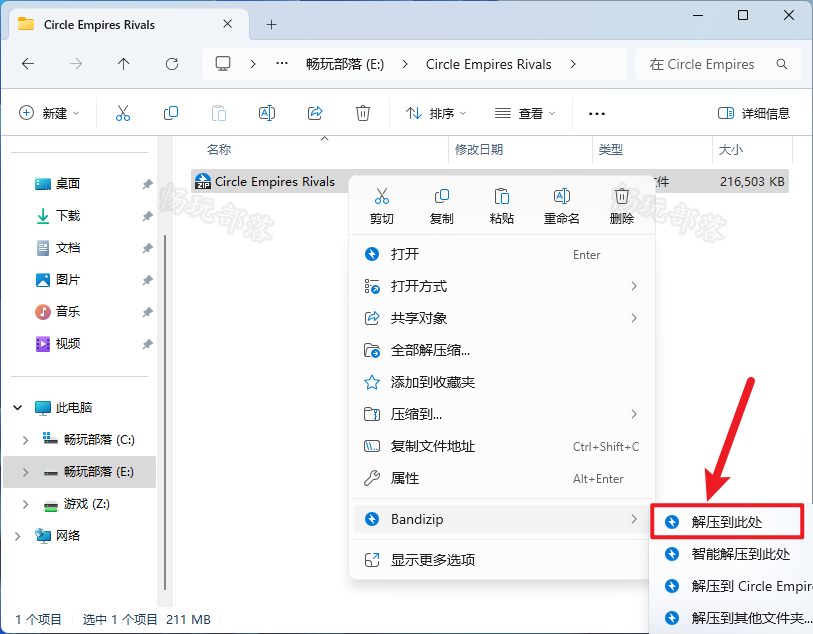Image resolution: width=813 pixels, height=634 pixels.
Task: Click the Share icon in the toolbar
Action: coord(315,113)
